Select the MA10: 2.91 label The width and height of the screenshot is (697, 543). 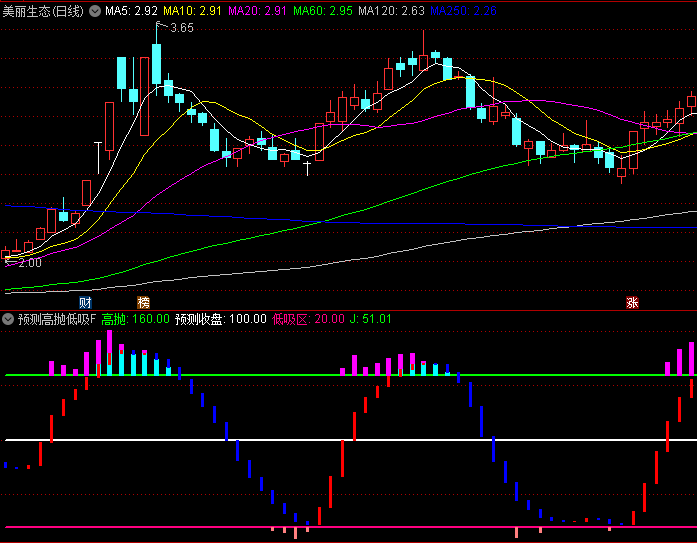192,11
